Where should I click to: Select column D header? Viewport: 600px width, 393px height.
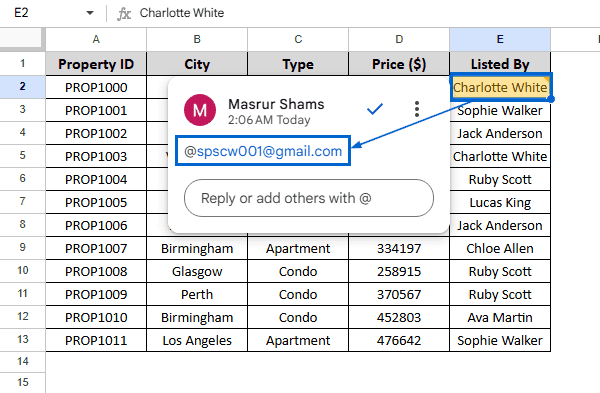(399, 39)
